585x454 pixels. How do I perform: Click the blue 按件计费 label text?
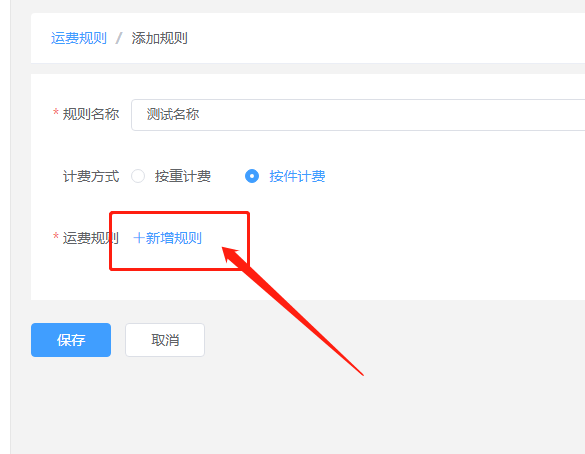[297, 176]
